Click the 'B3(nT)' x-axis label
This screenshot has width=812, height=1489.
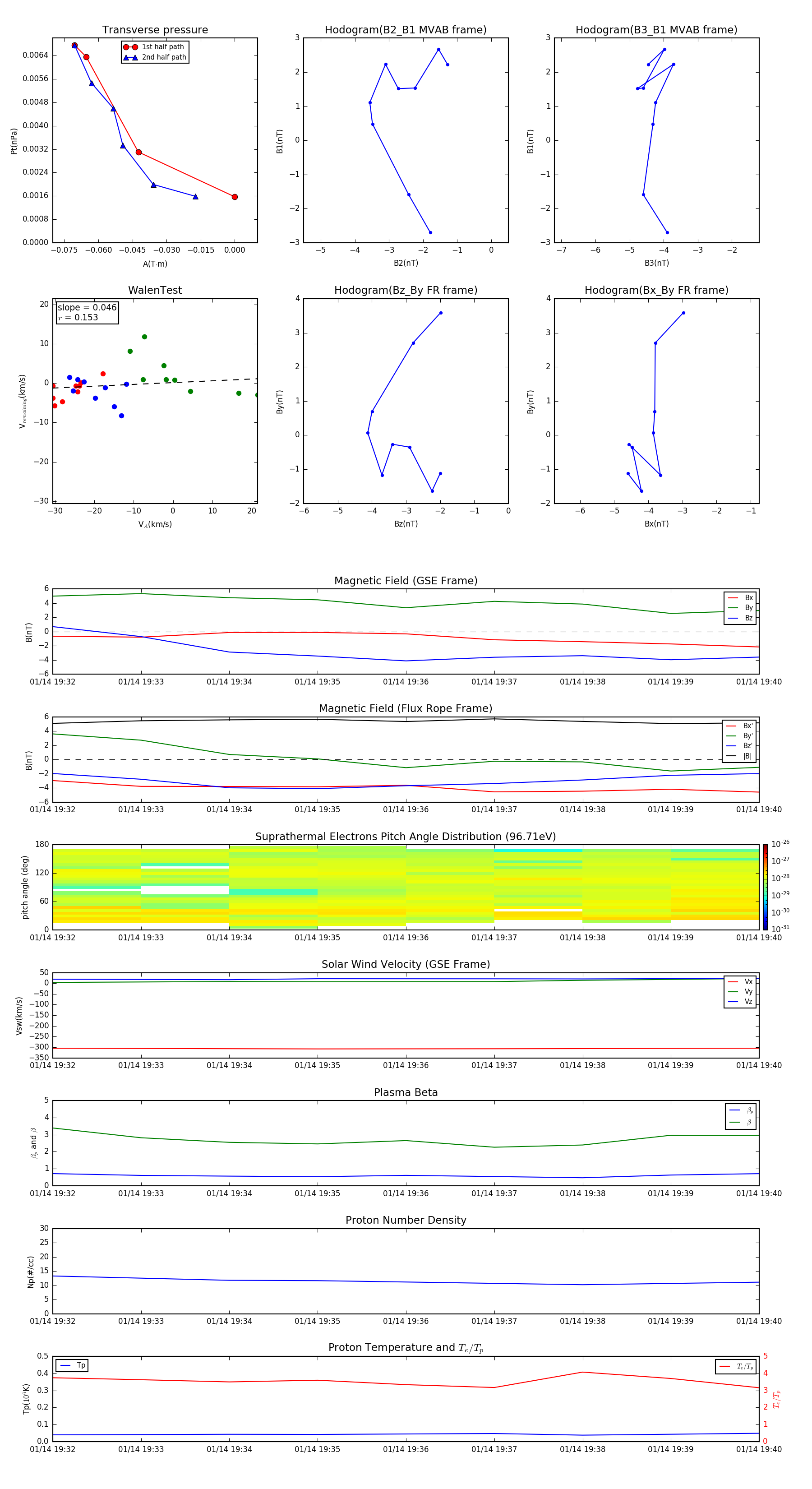tap(656, 263)
